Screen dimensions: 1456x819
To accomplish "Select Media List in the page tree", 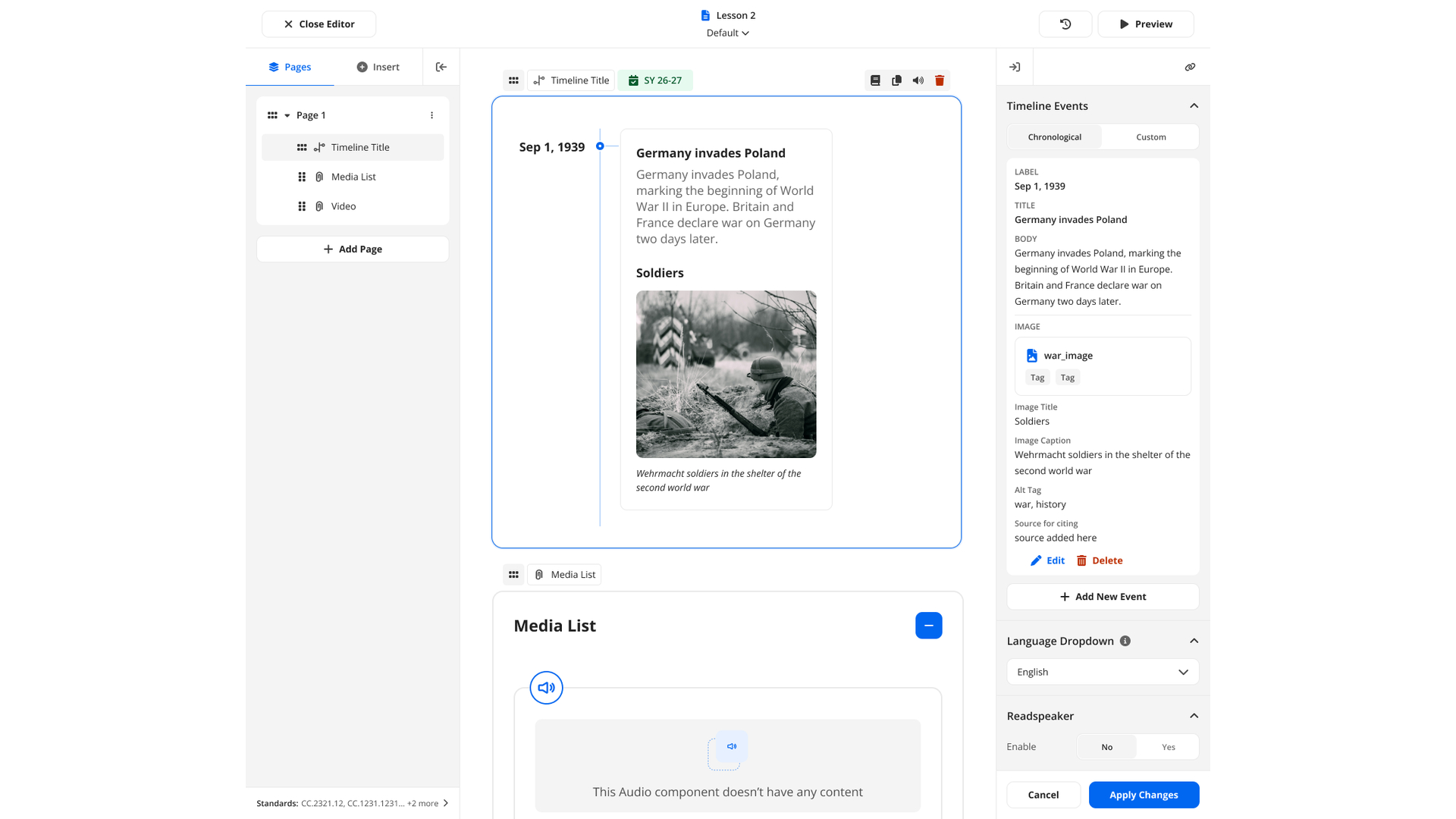I will click(353, 177).
